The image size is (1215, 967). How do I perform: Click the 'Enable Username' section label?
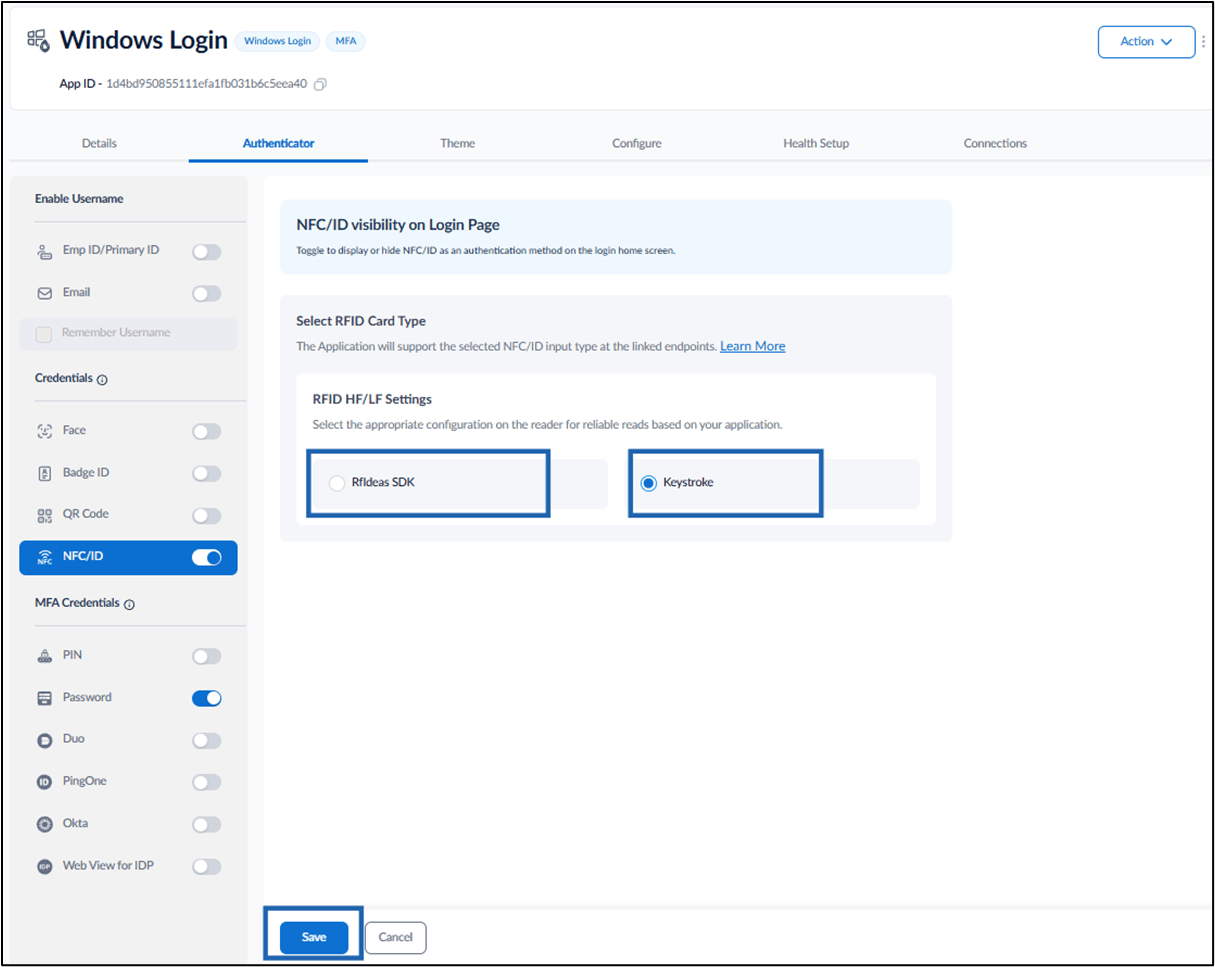click(79, 199)
